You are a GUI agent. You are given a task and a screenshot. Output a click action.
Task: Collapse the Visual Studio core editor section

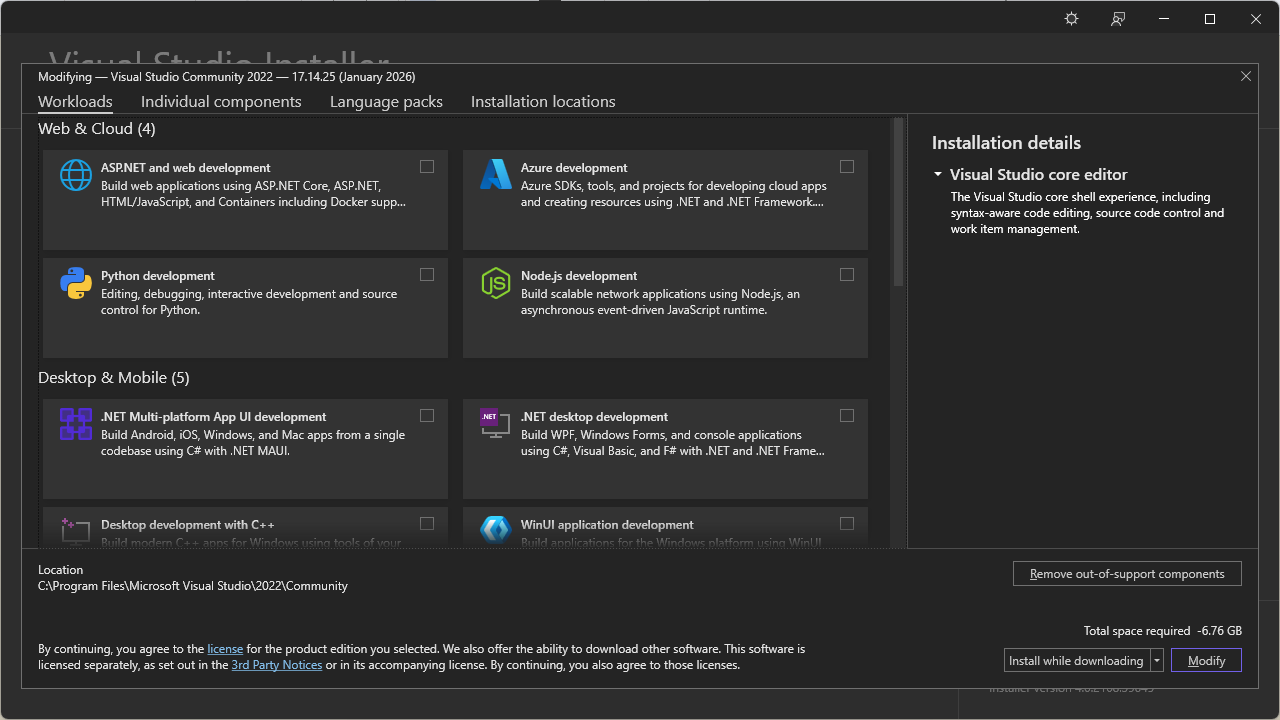point(938,175)
